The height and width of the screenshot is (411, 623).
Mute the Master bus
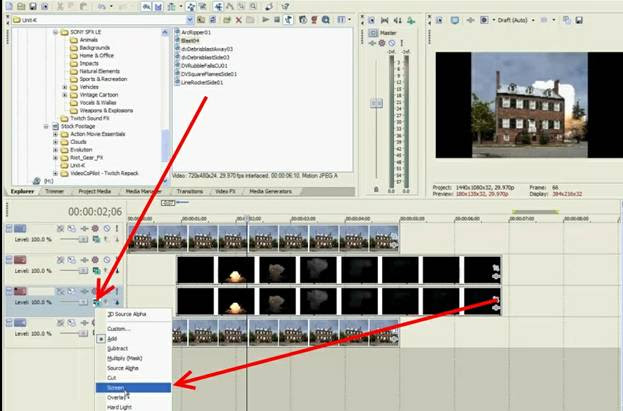[x=392, y=43]
